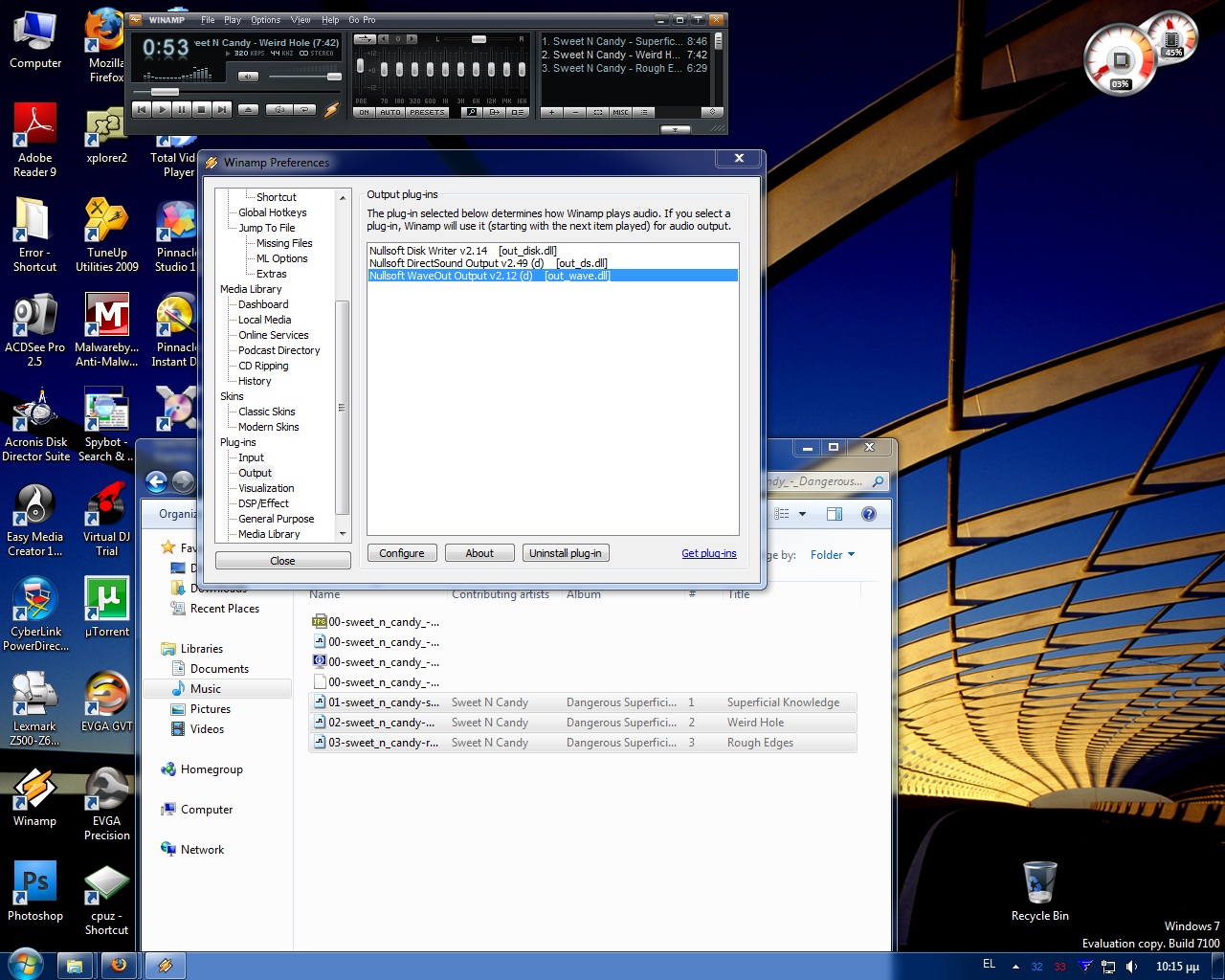Select Visualization in preferences tree
This screenshot has height=980, width=1225.
[266, 488]
